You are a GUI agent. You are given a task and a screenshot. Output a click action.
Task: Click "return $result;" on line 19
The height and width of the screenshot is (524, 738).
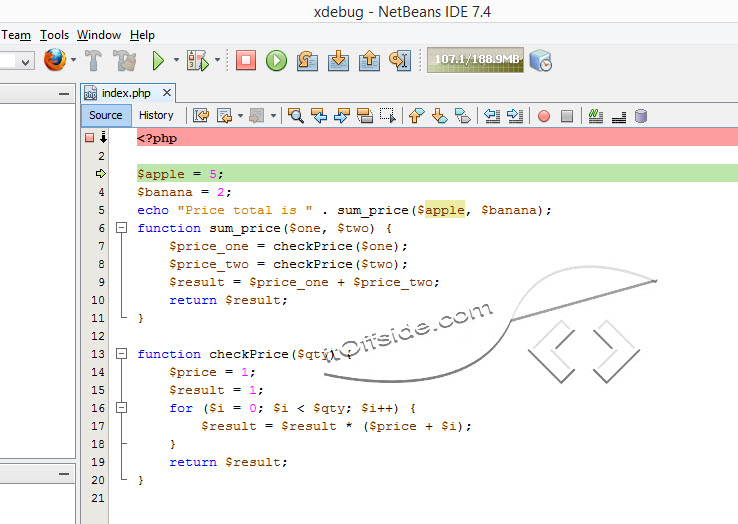(228, 462)
